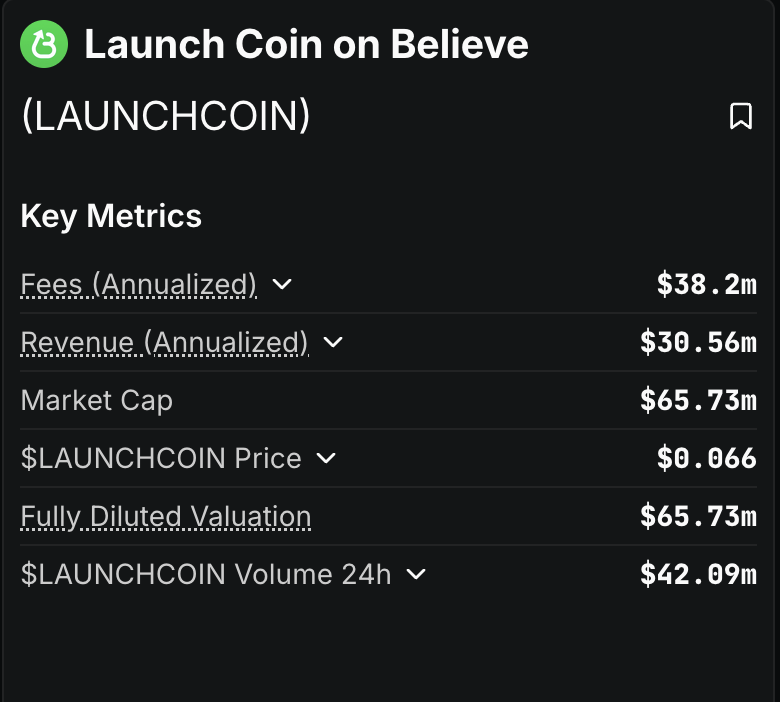Click the $LAUNCHCOIN Volume 24h label
The image size is (780, 702).
[x=206, y=574]
